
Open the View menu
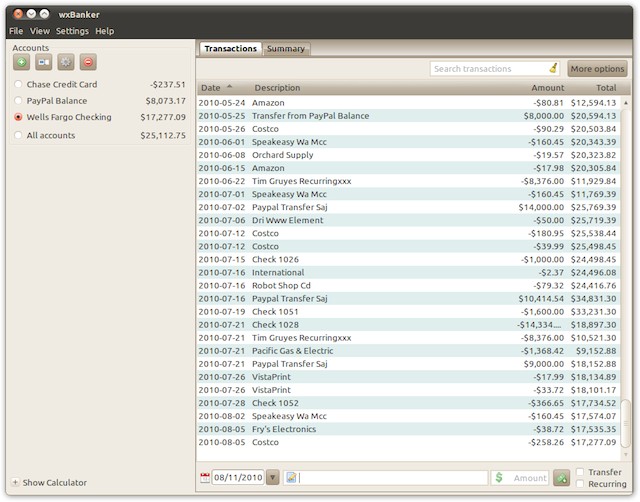click(x=40, y=31)
